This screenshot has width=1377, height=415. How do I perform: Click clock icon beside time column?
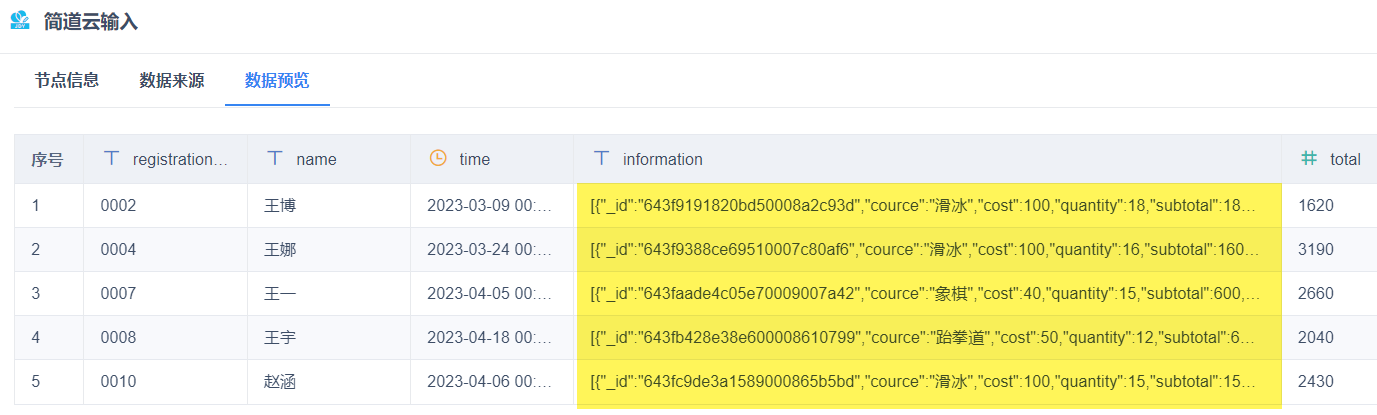[438, 158]
